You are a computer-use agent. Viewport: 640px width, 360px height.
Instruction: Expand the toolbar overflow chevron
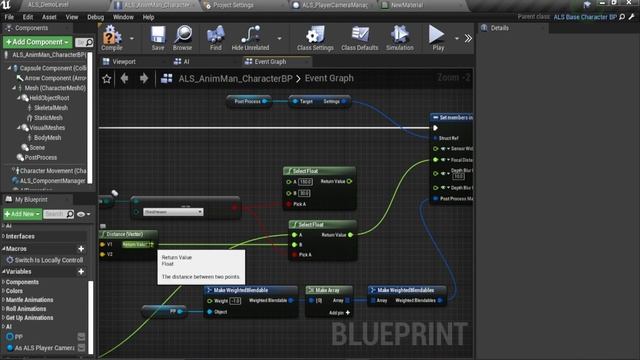pyautogui.click(x=468, y=38)
